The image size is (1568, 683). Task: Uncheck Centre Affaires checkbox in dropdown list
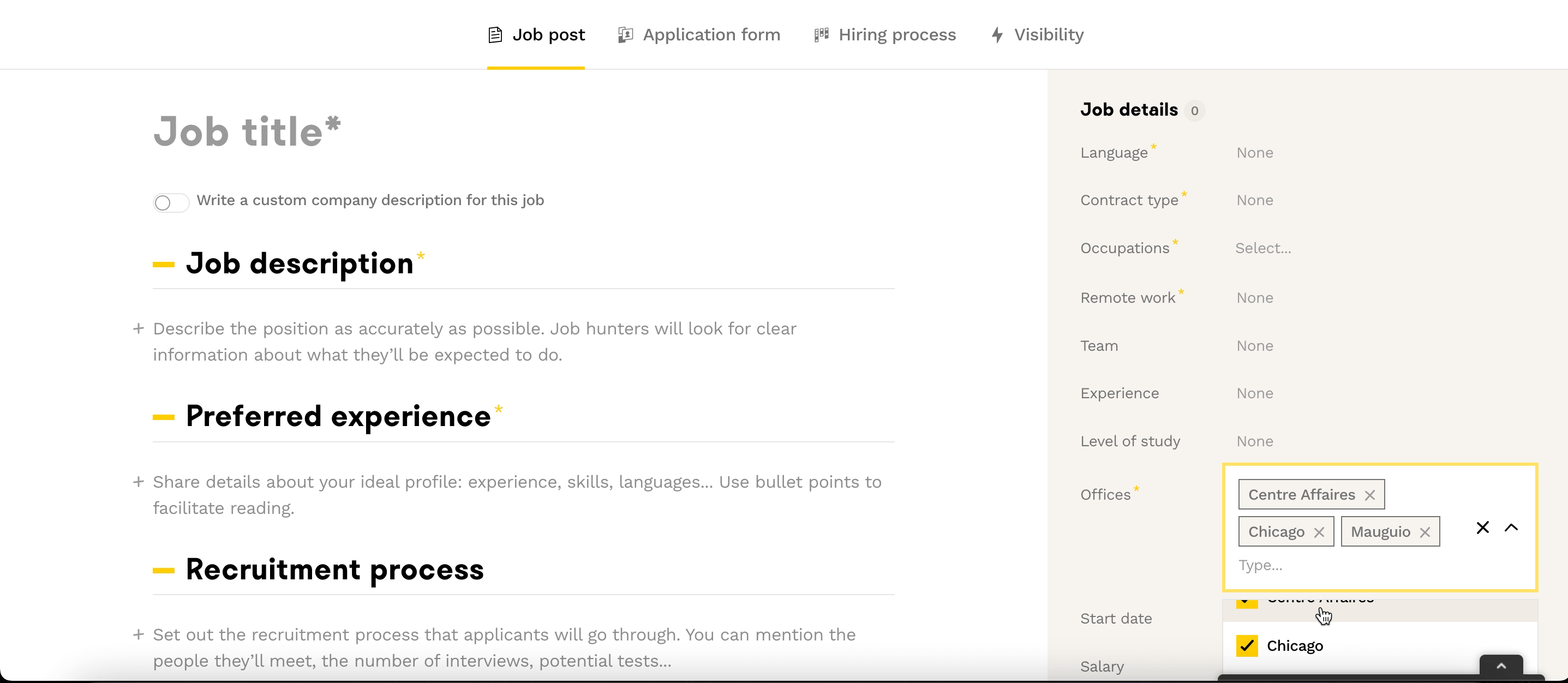point(1247,603)
